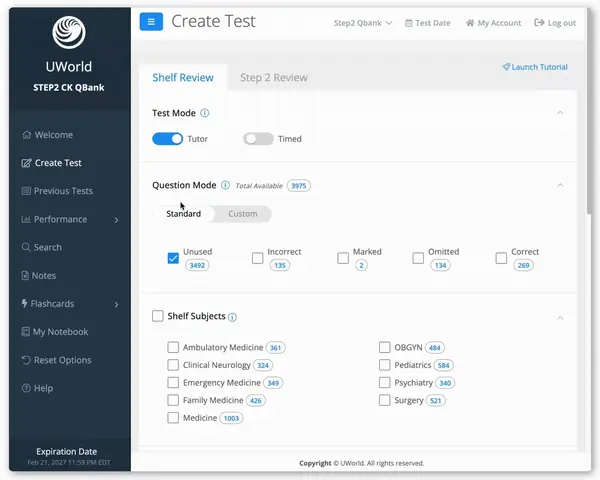
Task: Enable the Timed toggle
Action: [x=258, y=139]
